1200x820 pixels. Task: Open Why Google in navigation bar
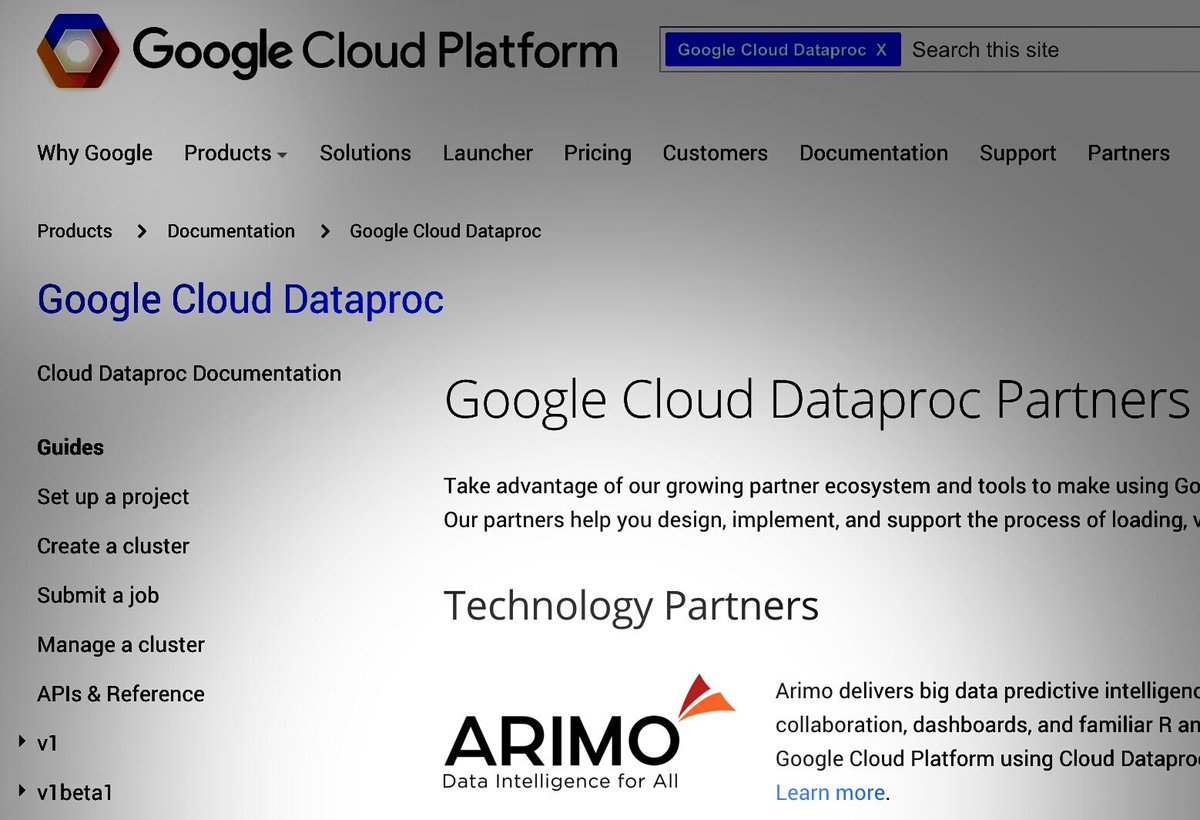pyautogui.click(x=95, y=153)
